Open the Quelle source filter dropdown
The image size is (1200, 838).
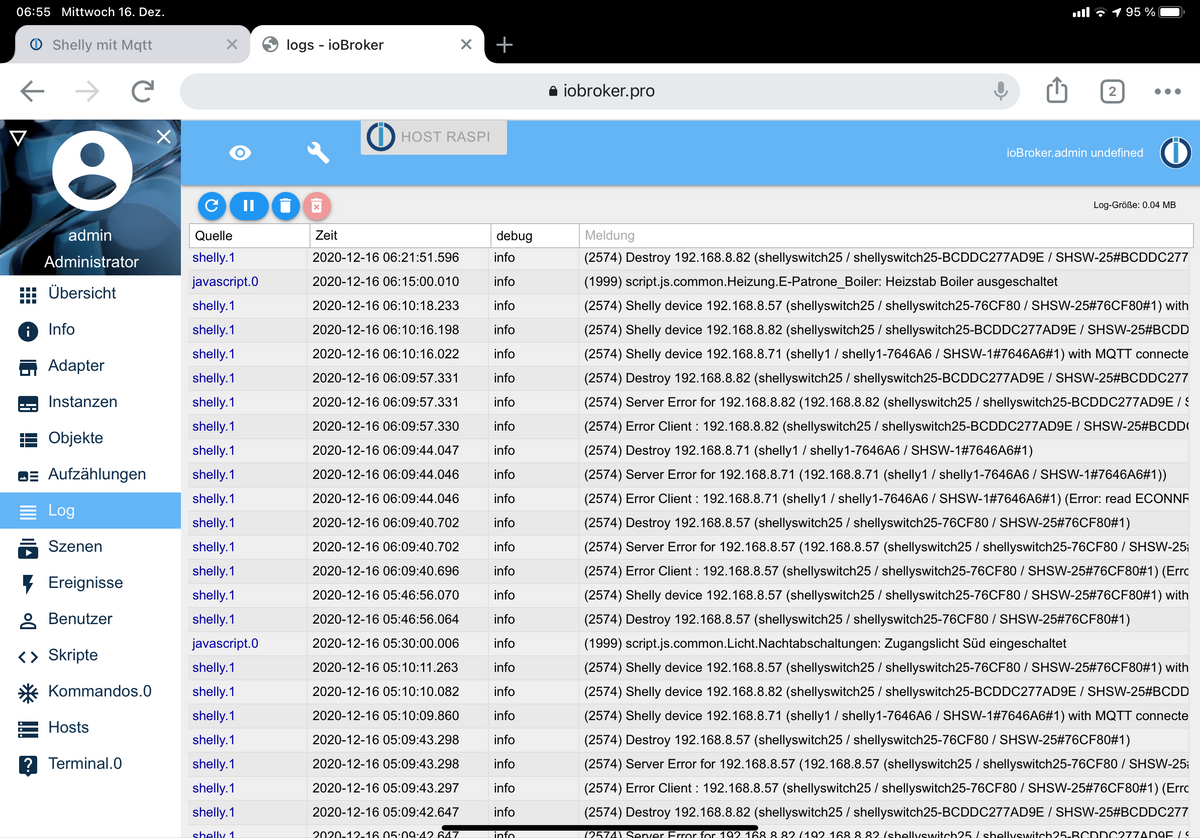click(x=249, y=235)
